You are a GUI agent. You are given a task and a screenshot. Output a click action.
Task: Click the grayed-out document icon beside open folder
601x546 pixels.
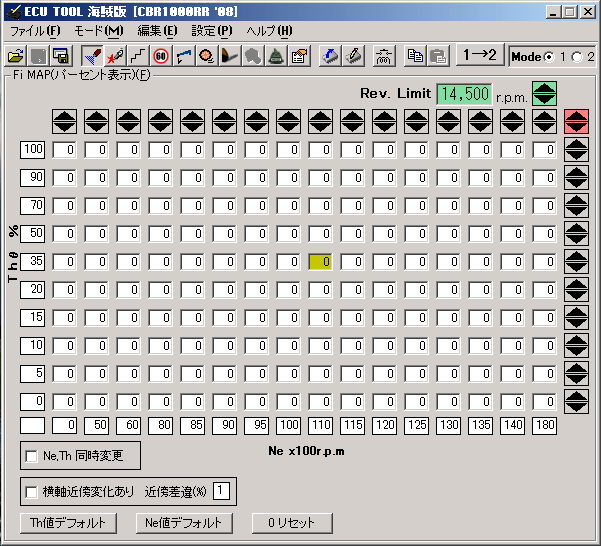(38, 56)
